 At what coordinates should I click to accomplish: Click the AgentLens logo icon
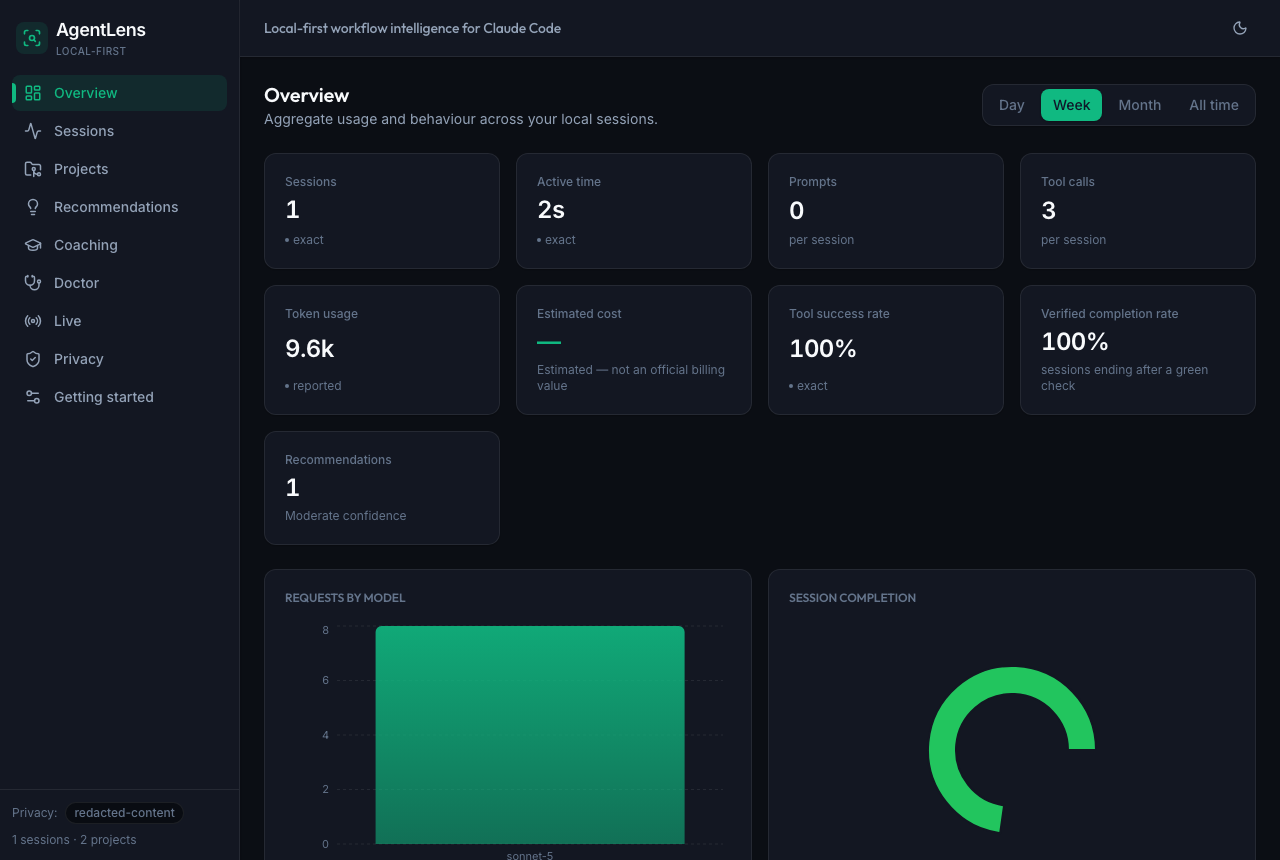(x=32, y=38)
